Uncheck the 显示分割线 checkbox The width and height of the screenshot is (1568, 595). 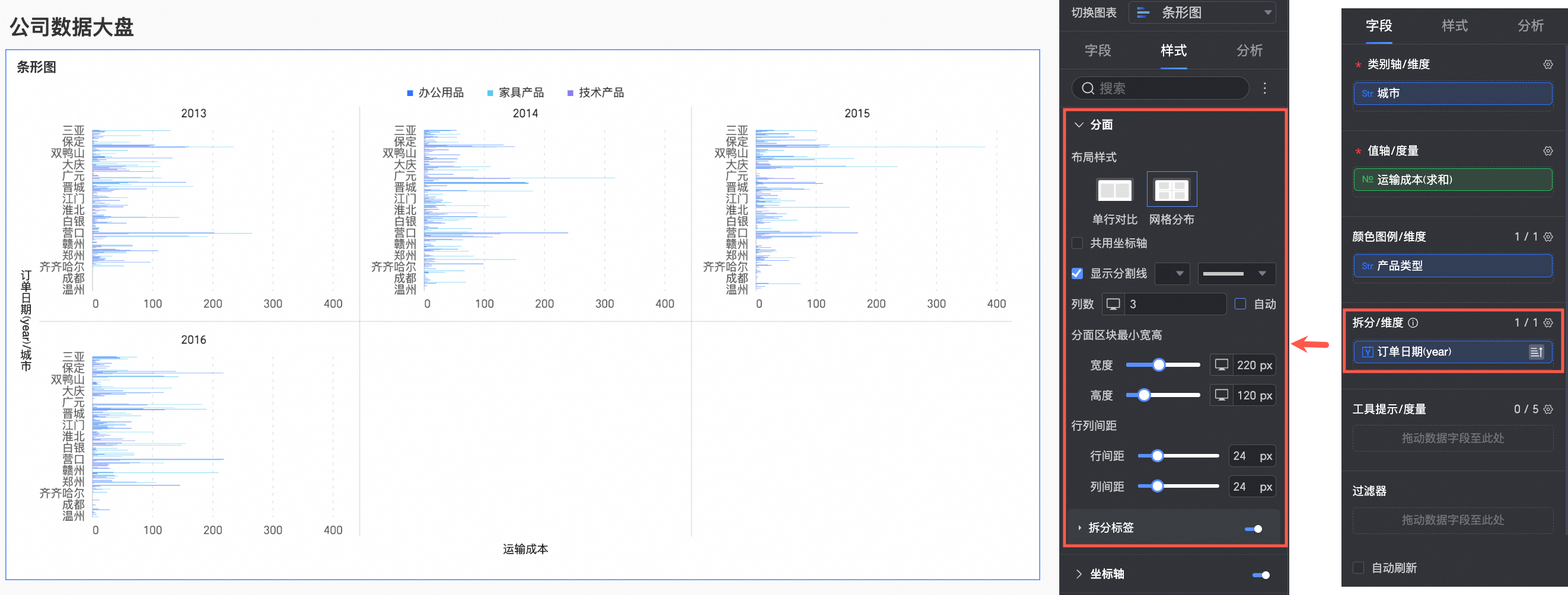(x=1078, y=274)
